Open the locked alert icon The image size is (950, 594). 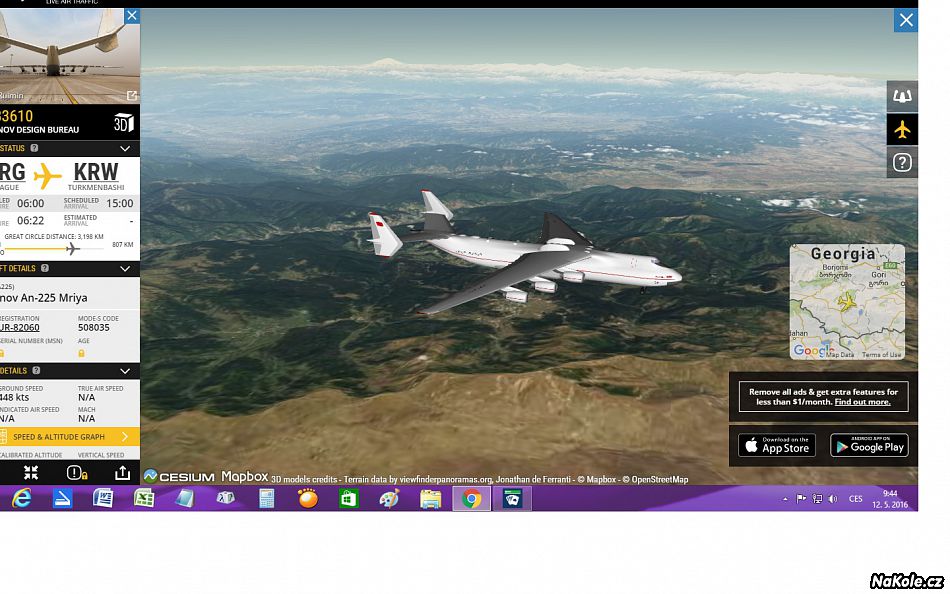[x=77, y=473]
